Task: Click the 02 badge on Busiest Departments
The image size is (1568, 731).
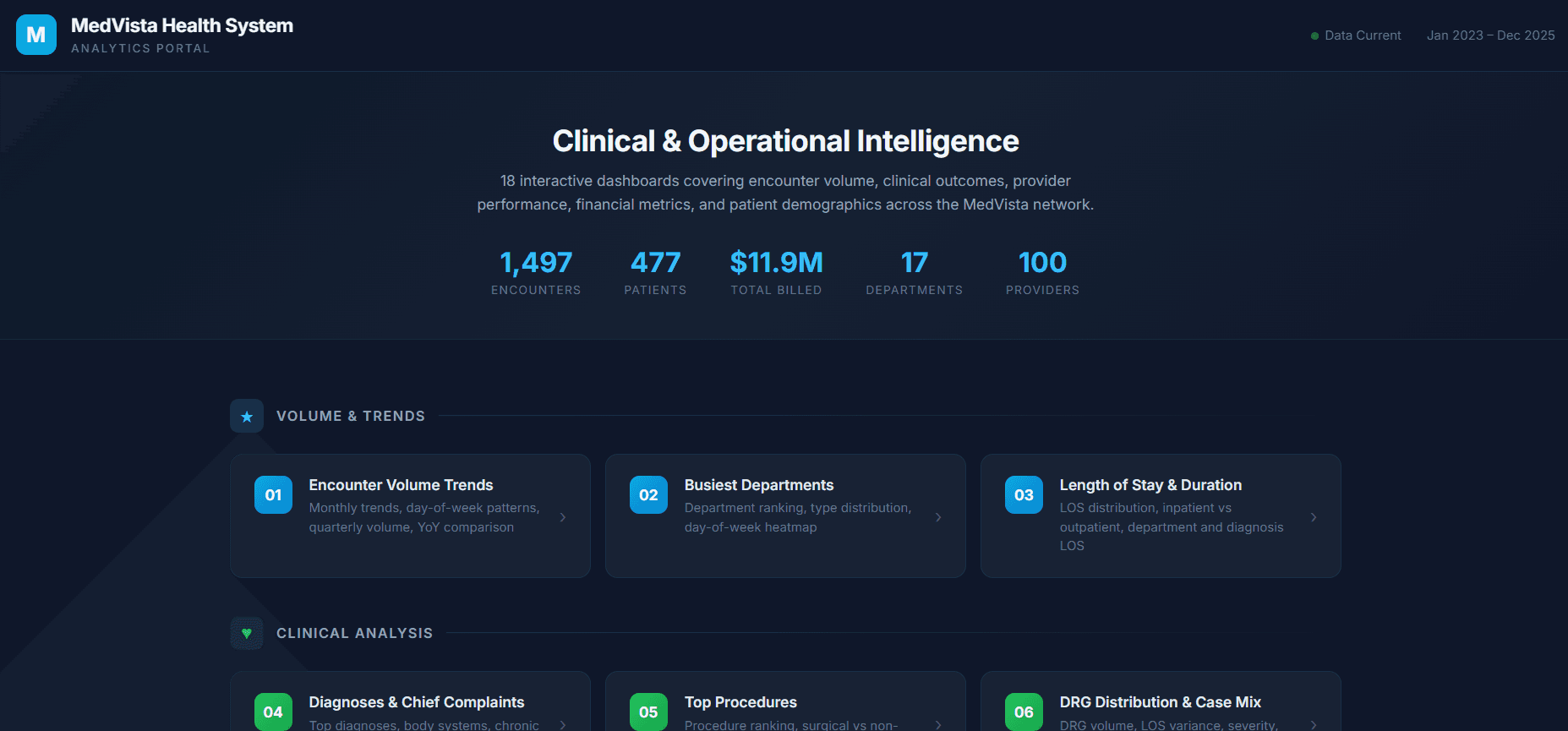Action: click(x=648, y=495)
